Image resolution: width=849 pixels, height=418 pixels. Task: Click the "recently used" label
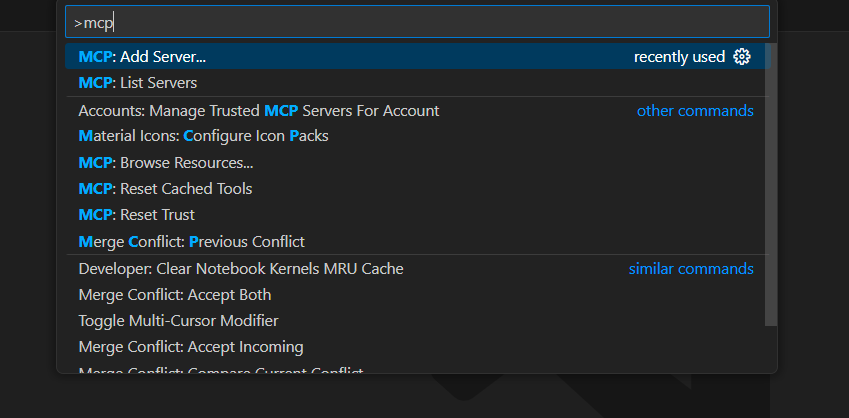pos(679,57)
